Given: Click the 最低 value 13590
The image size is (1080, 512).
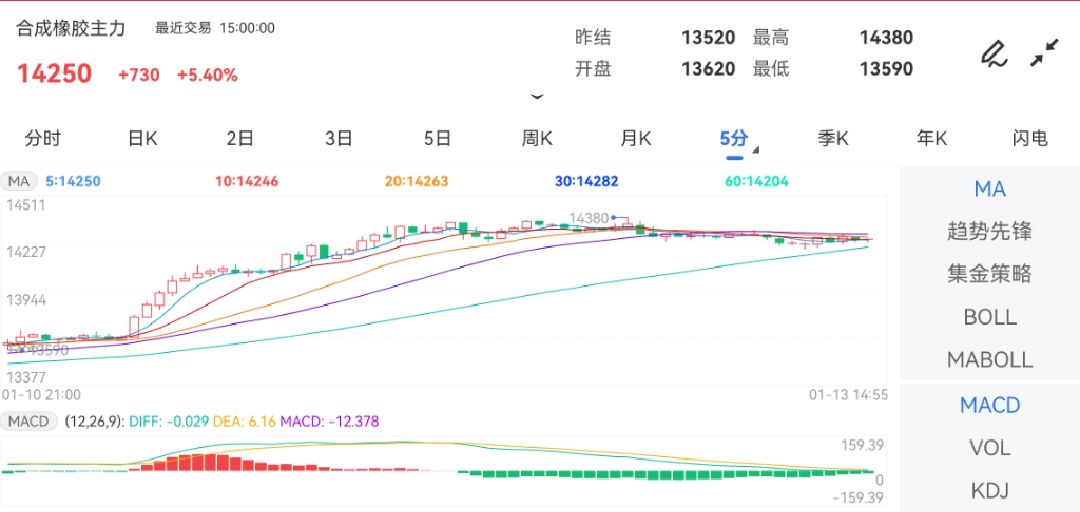Looking at the screenshot, I should [x=886, y=69].
